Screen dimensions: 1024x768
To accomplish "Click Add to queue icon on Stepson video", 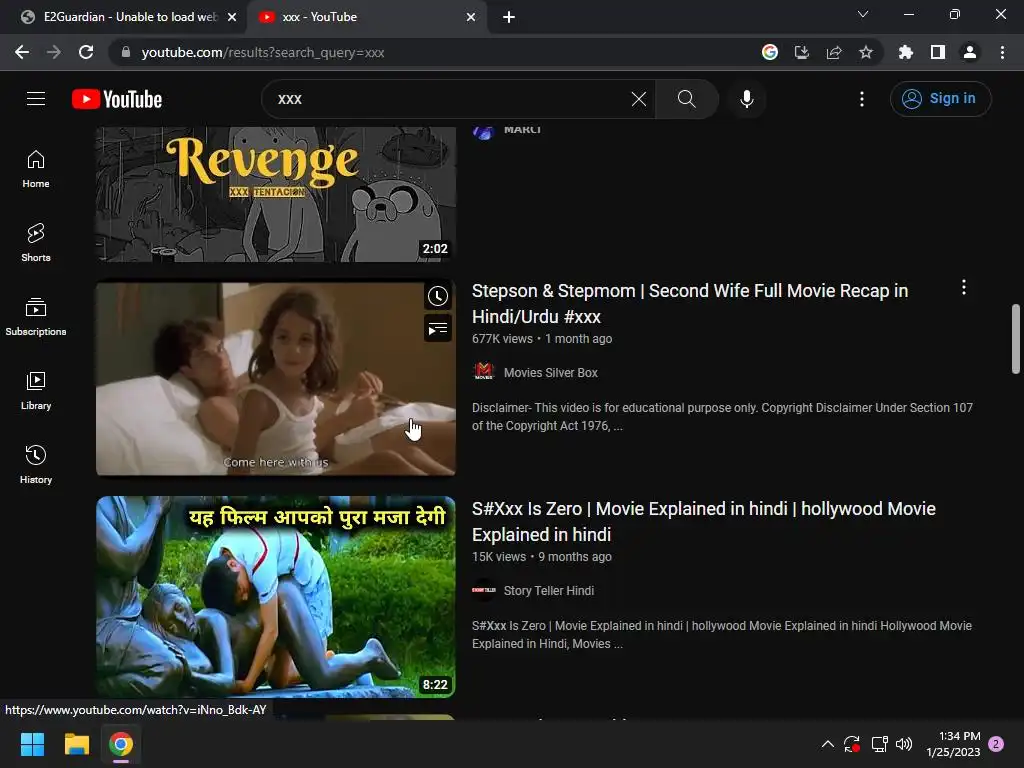I will point(438,328).
